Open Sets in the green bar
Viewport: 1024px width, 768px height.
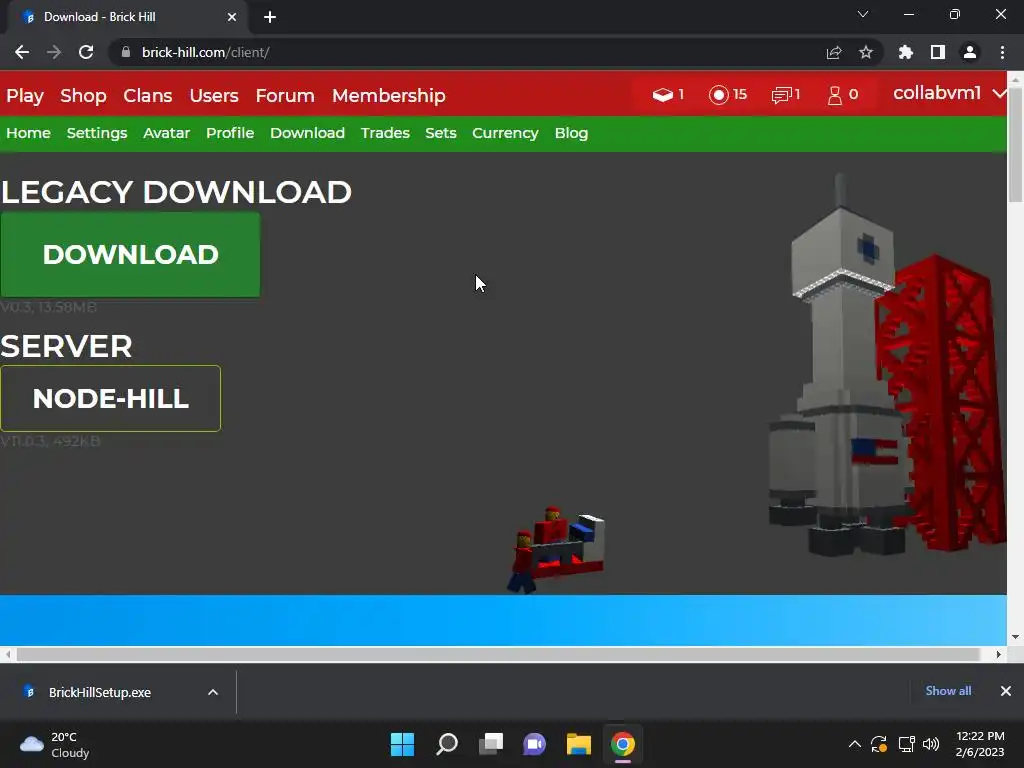[441, 133]
